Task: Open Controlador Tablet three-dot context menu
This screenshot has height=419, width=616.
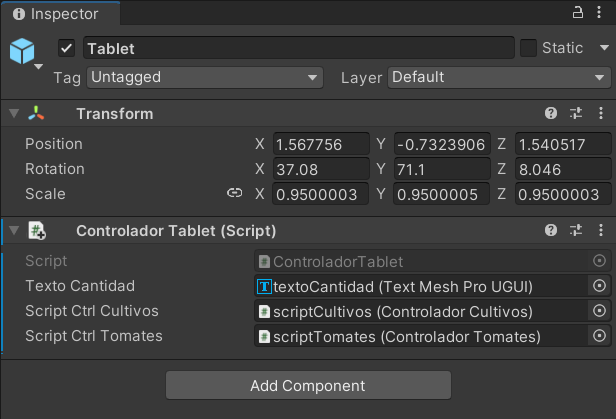Action: [601, 230]
